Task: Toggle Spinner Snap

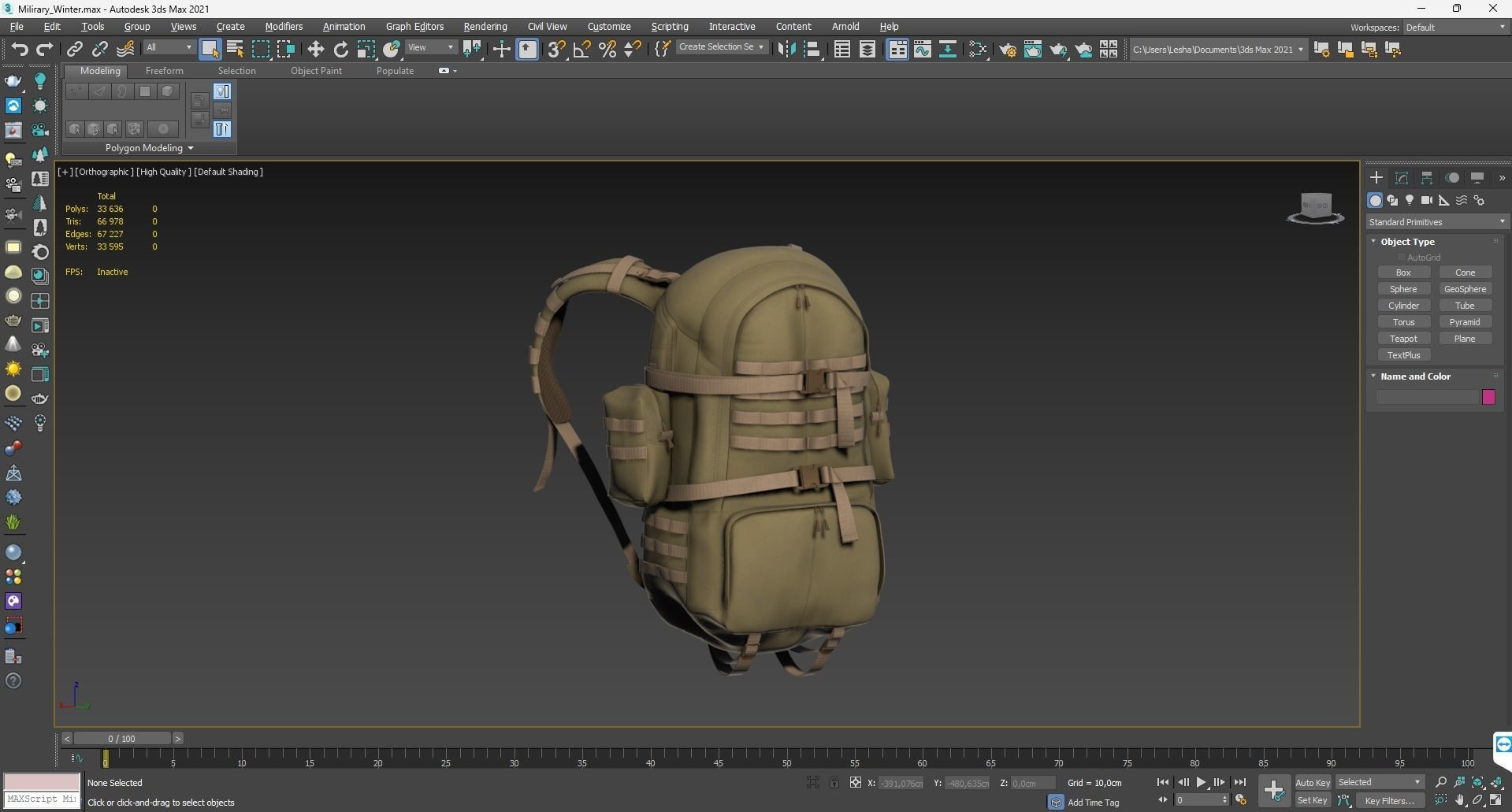Action: 633,50
